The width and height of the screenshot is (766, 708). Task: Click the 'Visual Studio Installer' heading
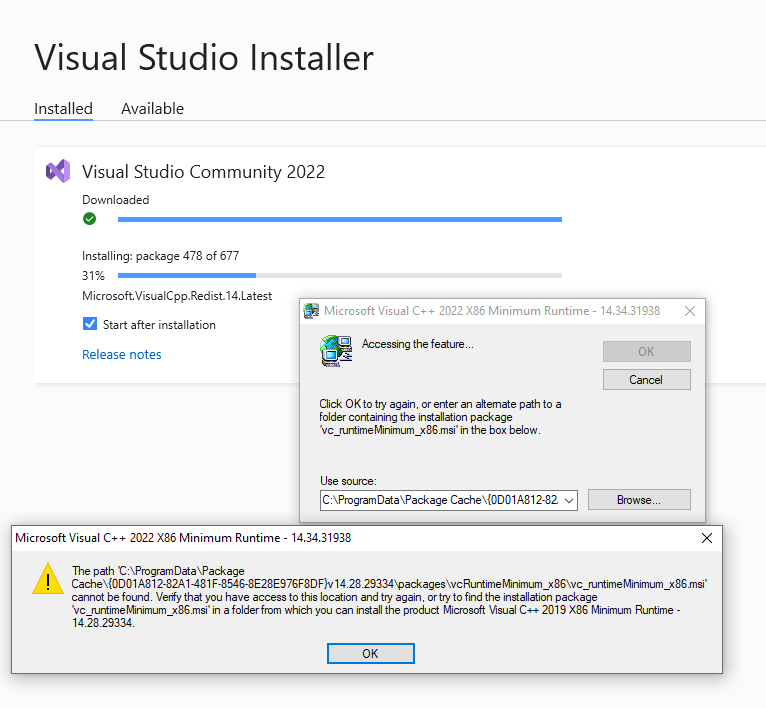[x=204, y=58]
